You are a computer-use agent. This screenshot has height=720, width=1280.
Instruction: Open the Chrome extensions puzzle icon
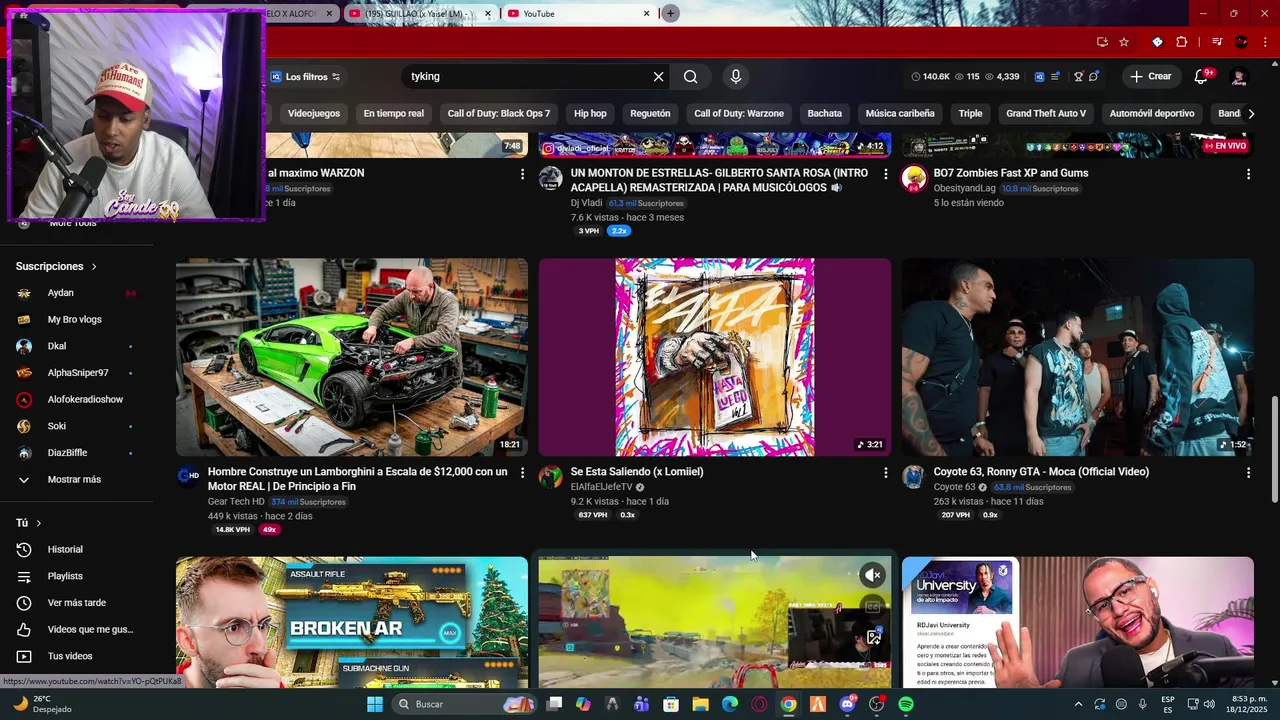click(x=1182, y=42)
